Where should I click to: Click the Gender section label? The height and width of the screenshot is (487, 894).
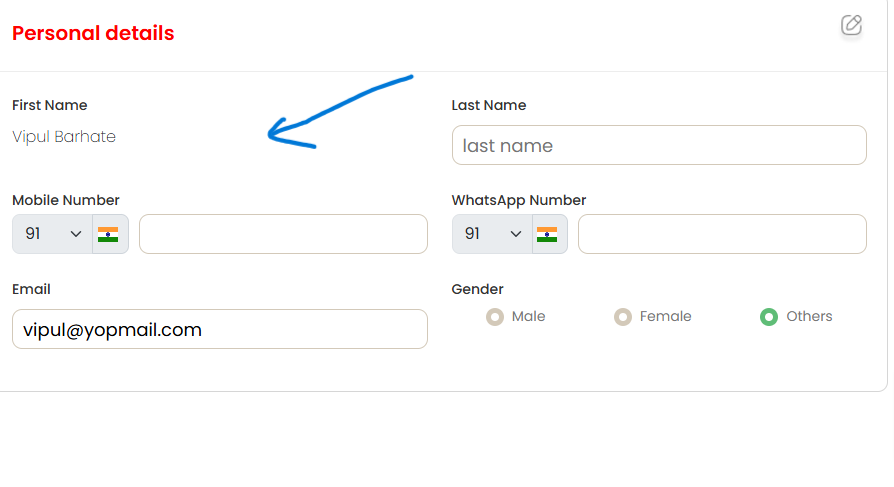[x=477, y=289]
